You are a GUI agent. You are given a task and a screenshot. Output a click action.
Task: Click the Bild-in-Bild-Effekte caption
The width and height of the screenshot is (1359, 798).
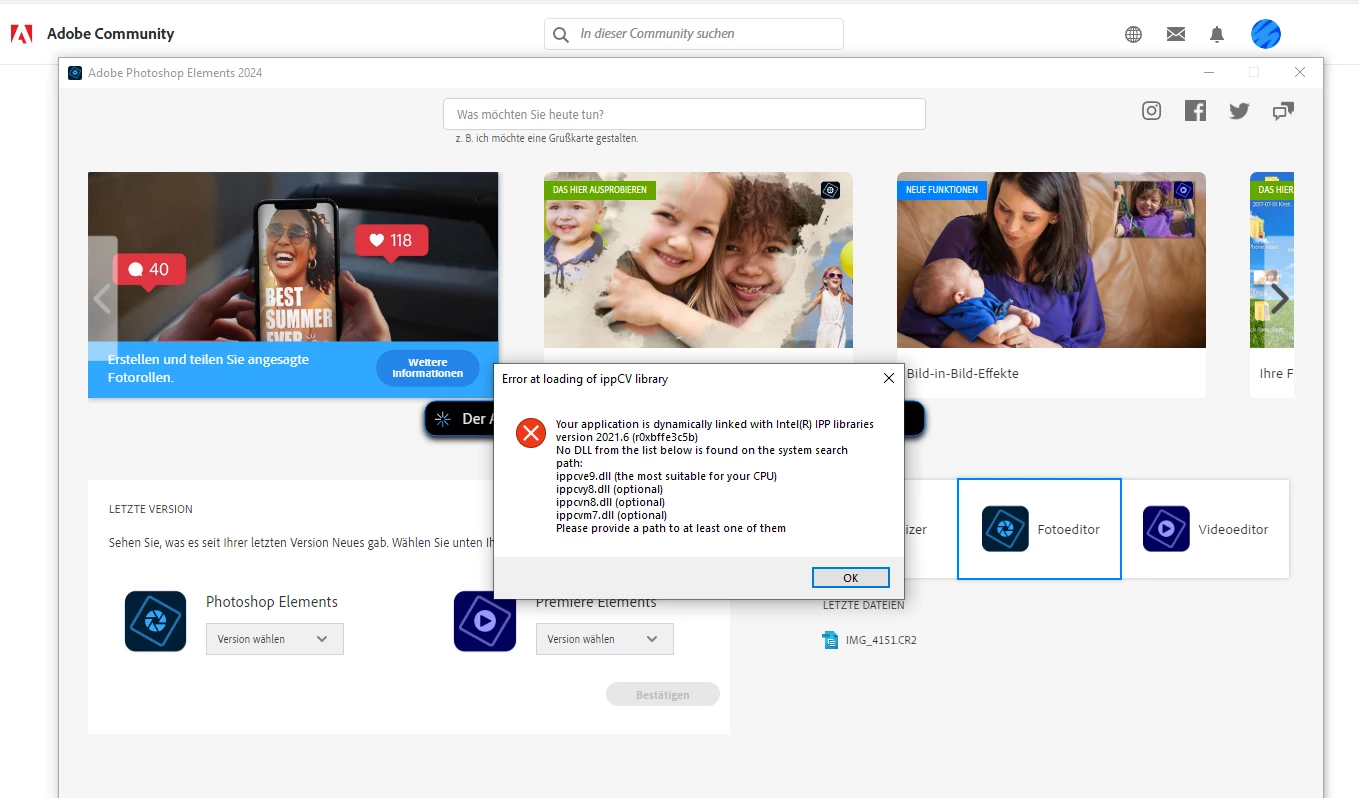[x=962, y=374]
